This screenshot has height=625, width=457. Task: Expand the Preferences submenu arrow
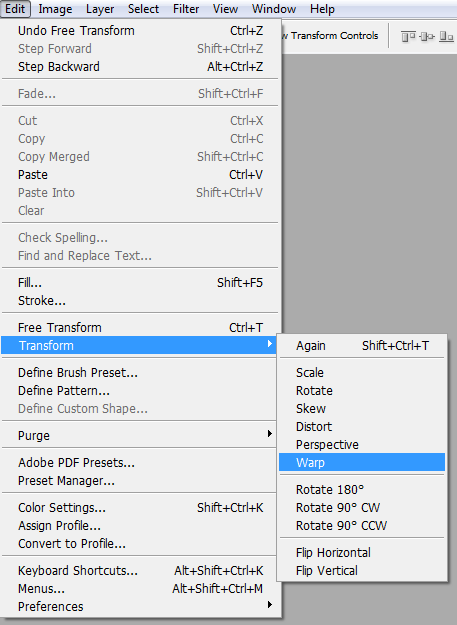click(x=270, y=604)
